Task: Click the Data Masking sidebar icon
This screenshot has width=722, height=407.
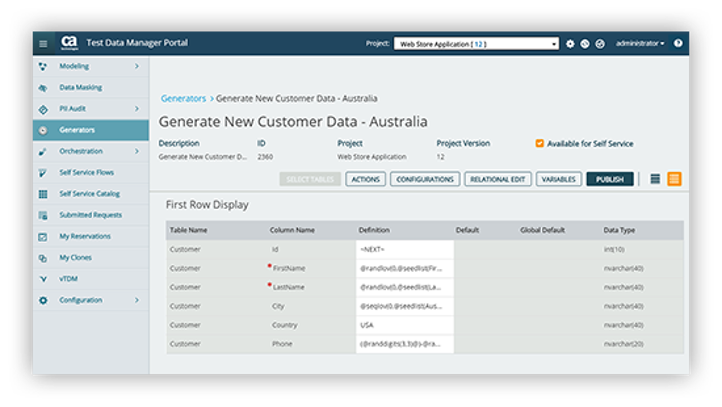Action: [43, 87]
